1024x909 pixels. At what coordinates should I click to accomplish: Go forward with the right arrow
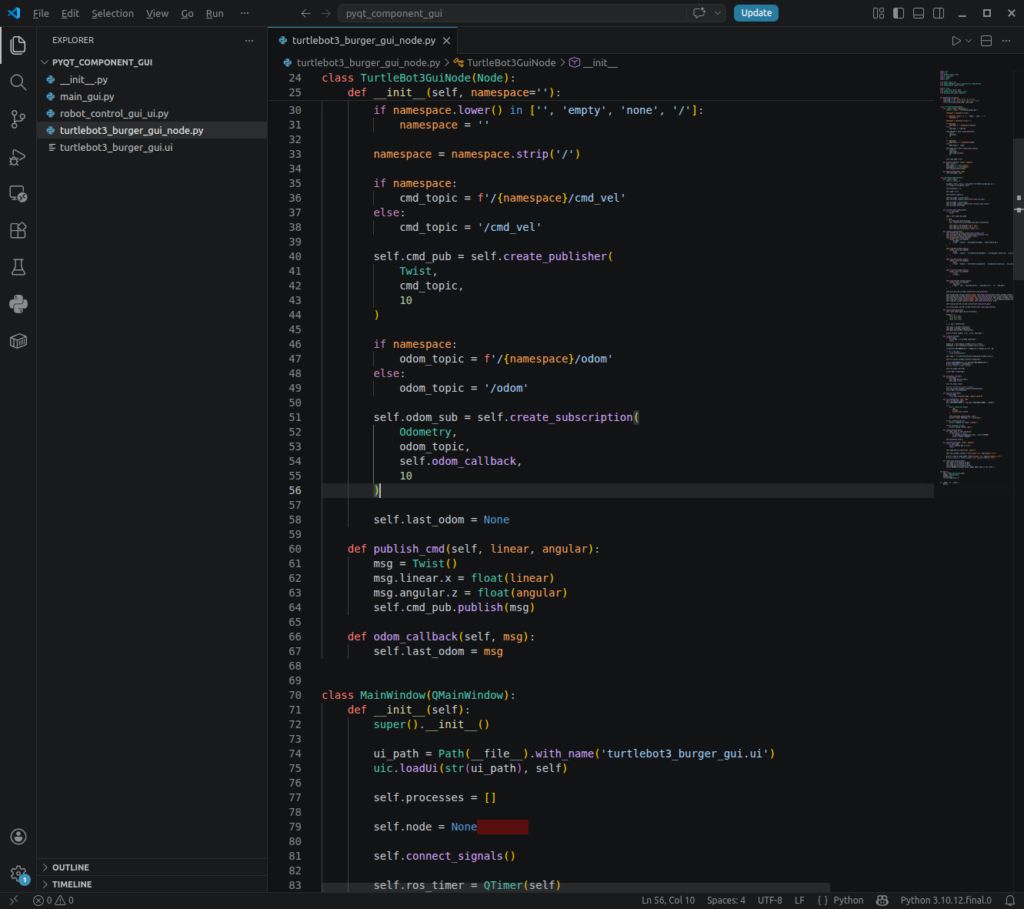[325, 13]
